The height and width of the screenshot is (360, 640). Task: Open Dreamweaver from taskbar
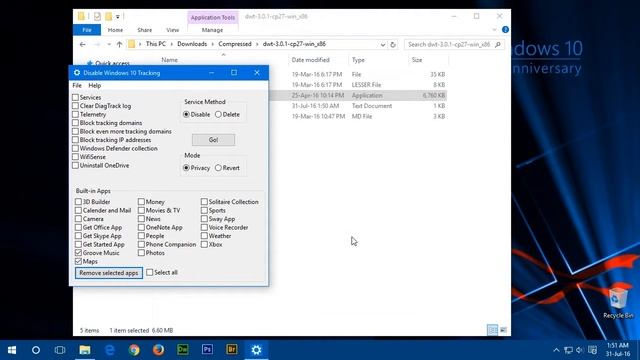(183, 350)
